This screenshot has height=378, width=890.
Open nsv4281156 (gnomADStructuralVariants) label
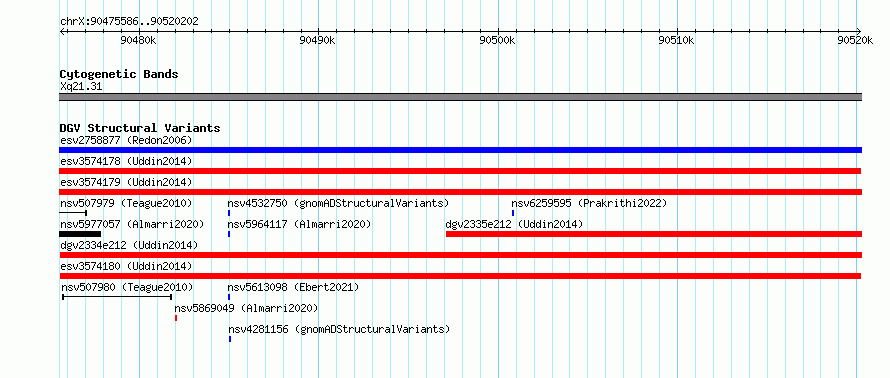[339, 329]
